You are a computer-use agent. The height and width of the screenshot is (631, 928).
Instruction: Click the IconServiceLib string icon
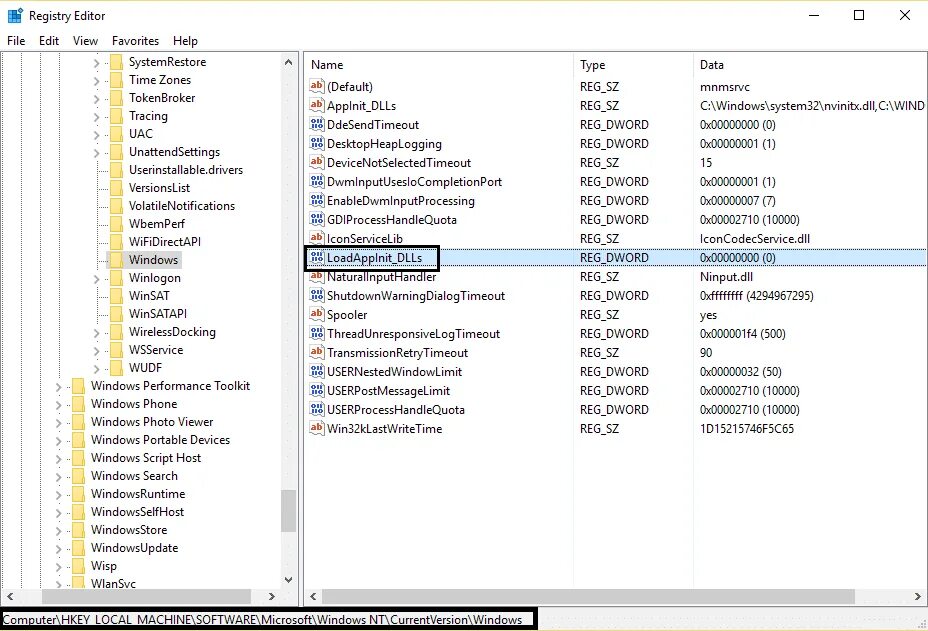point(317,238)
